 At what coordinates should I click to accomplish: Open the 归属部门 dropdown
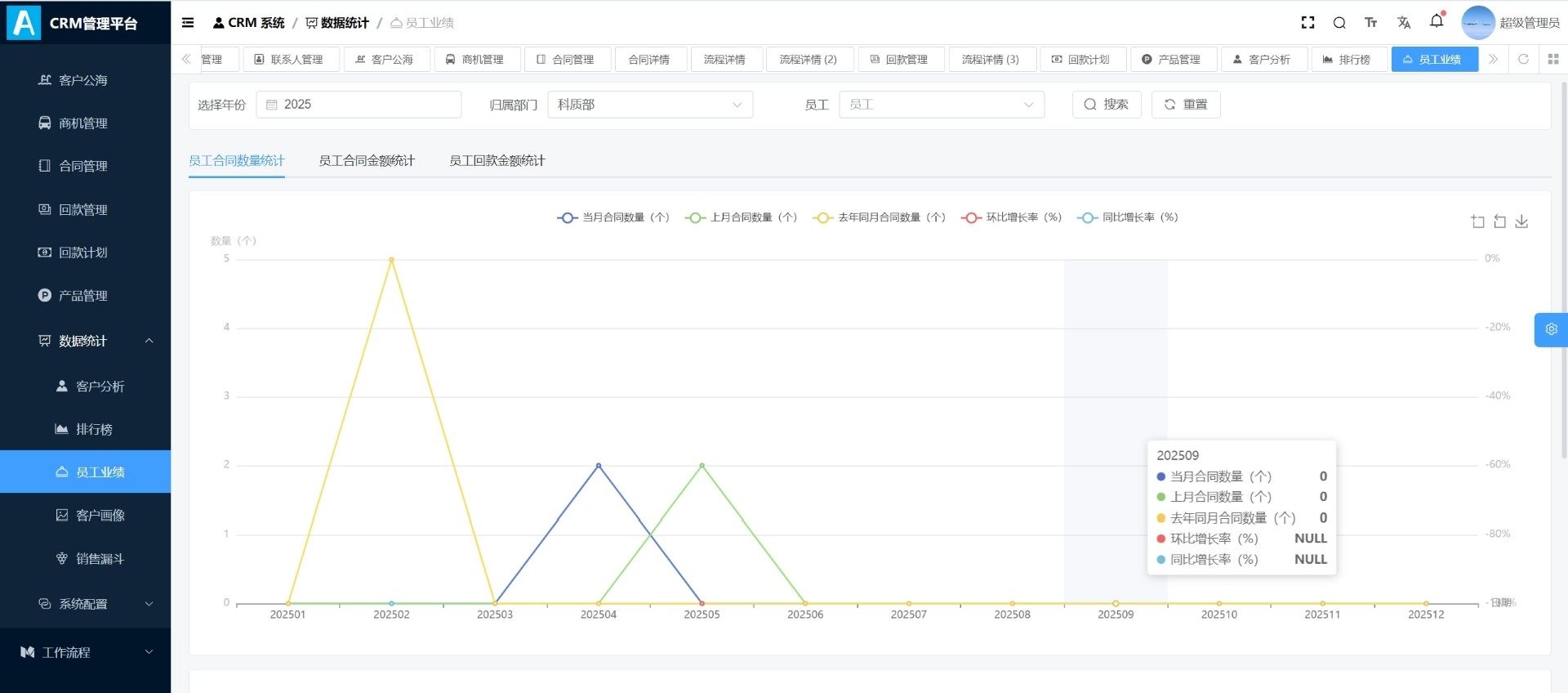point(649,105)
